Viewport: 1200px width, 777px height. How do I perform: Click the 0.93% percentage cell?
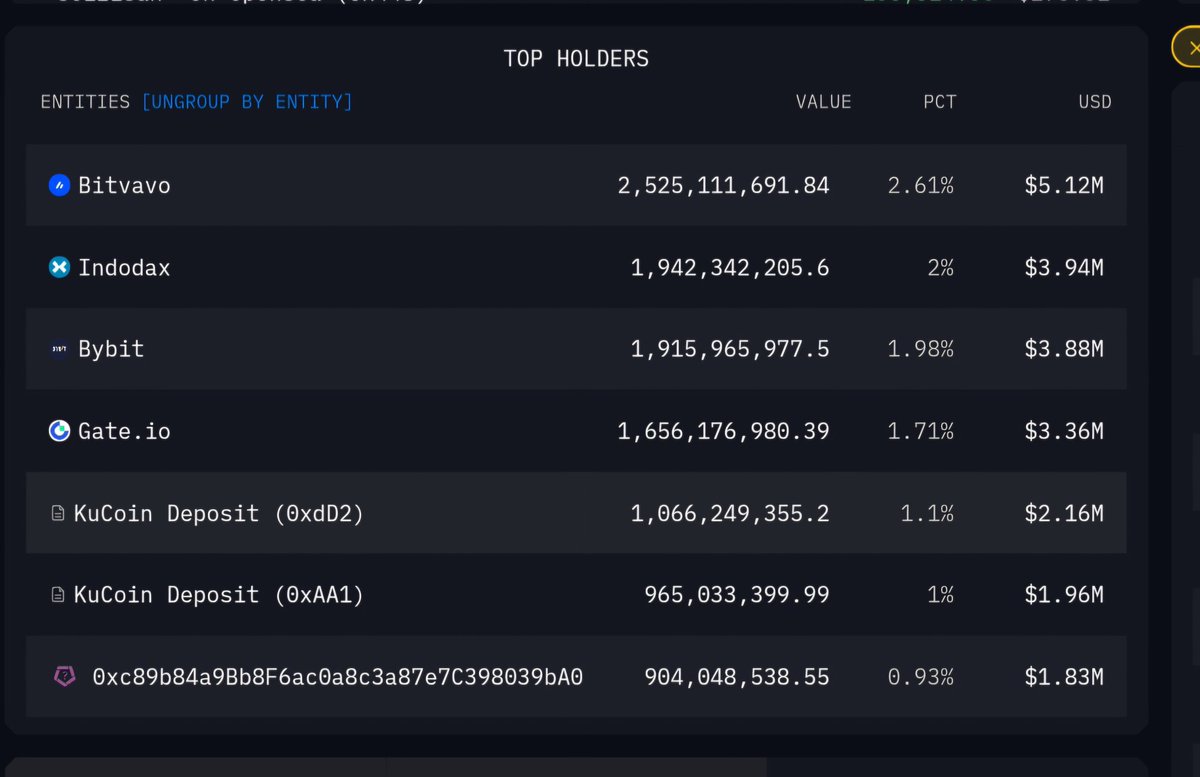(x=921, y=677)
